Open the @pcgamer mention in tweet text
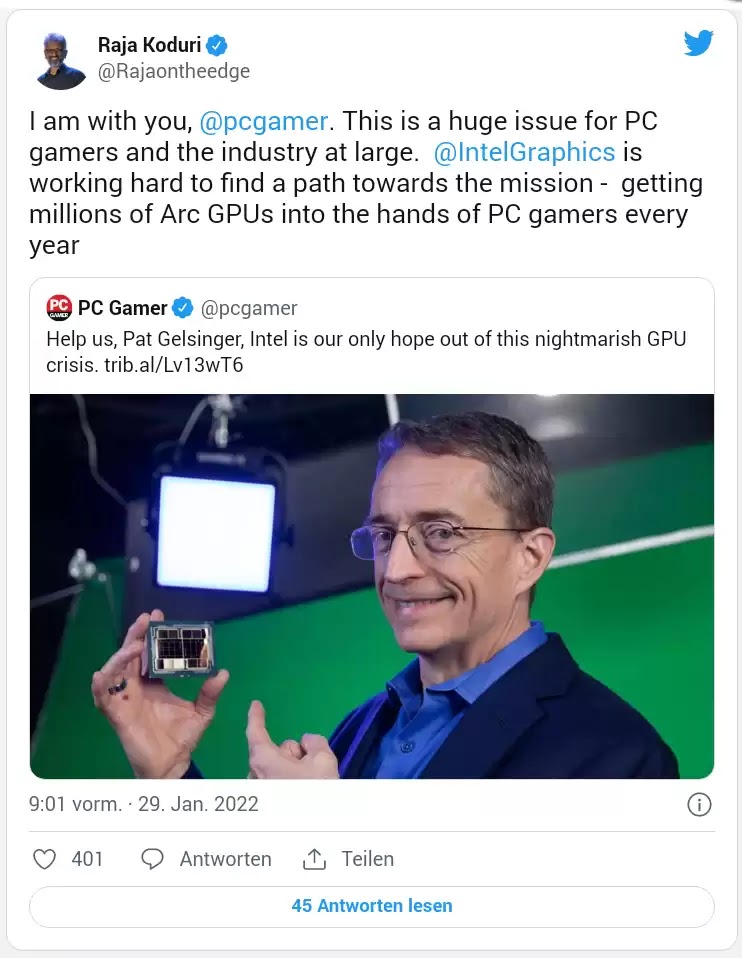 click(264, 121)
